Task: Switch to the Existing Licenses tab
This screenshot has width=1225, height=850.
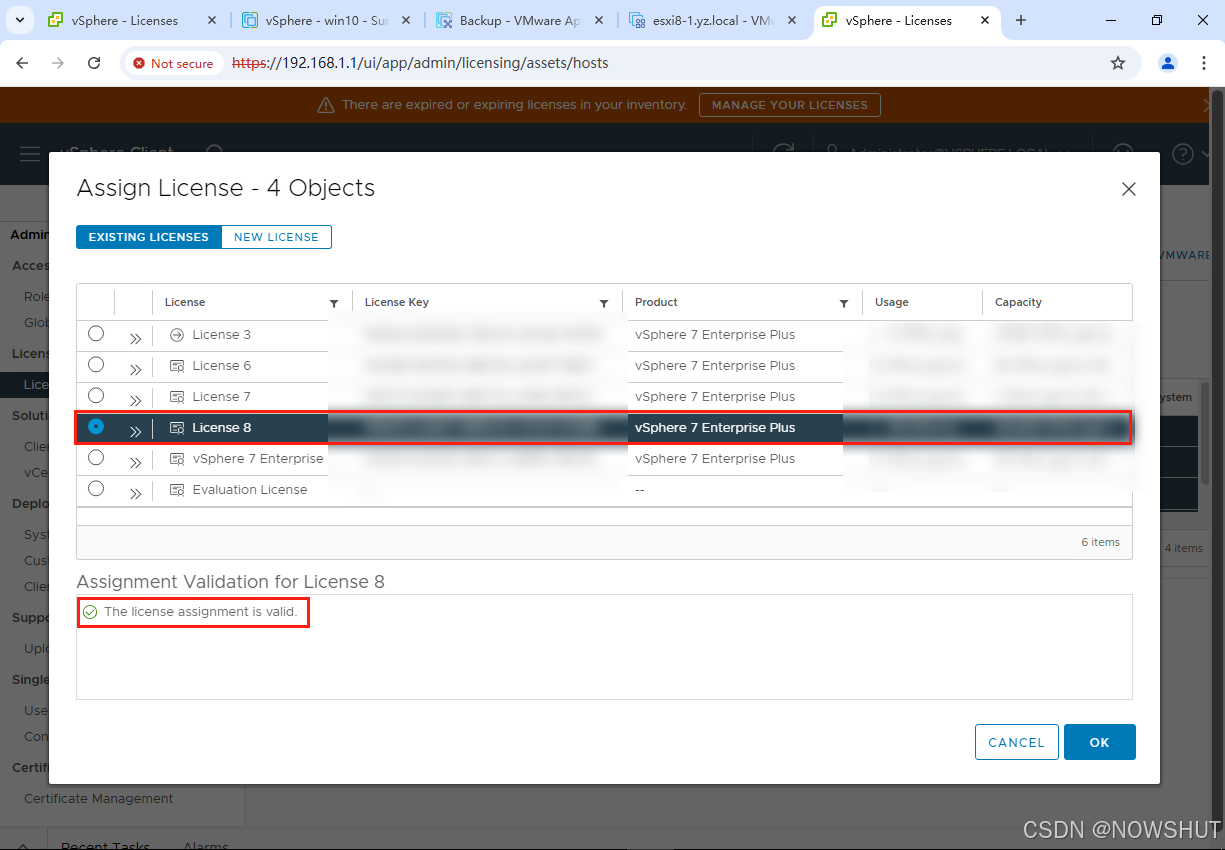Action: point(149,237)
